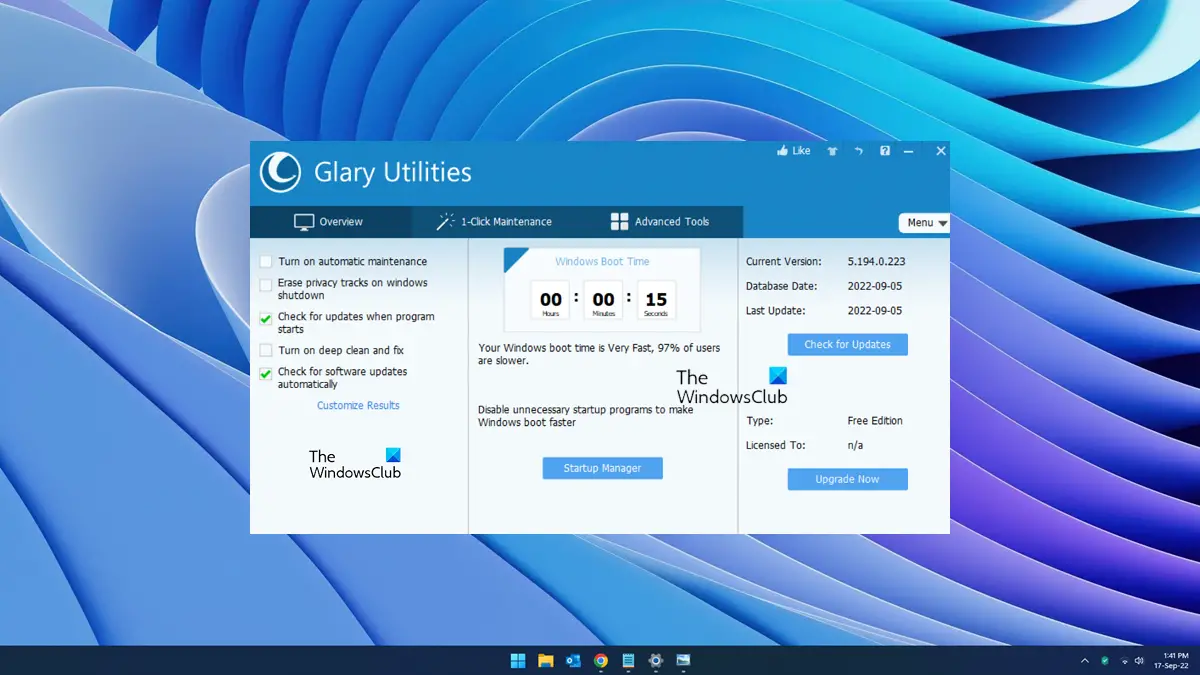1200x675 pixels.
Task: Switch to the Overview tab
Action: click(x=330, y=222)
